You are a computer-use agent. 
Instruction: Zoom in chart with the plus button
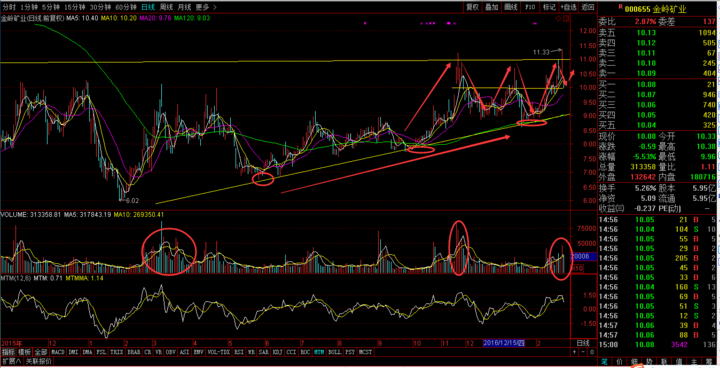[x=574, y=352]
